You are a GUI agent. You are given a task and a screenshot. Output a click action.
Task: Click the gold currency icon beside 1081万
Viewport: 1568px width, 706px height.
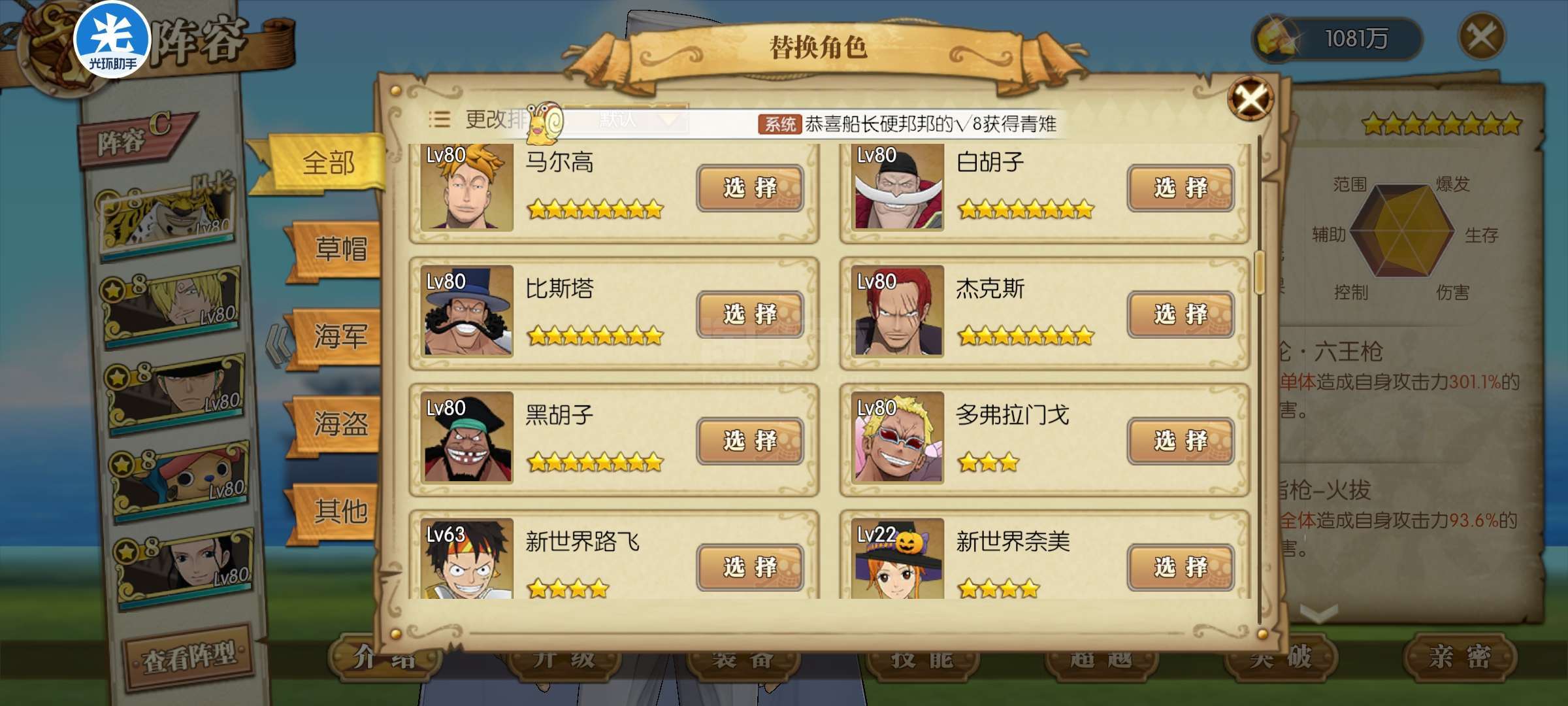point(1277,38)
